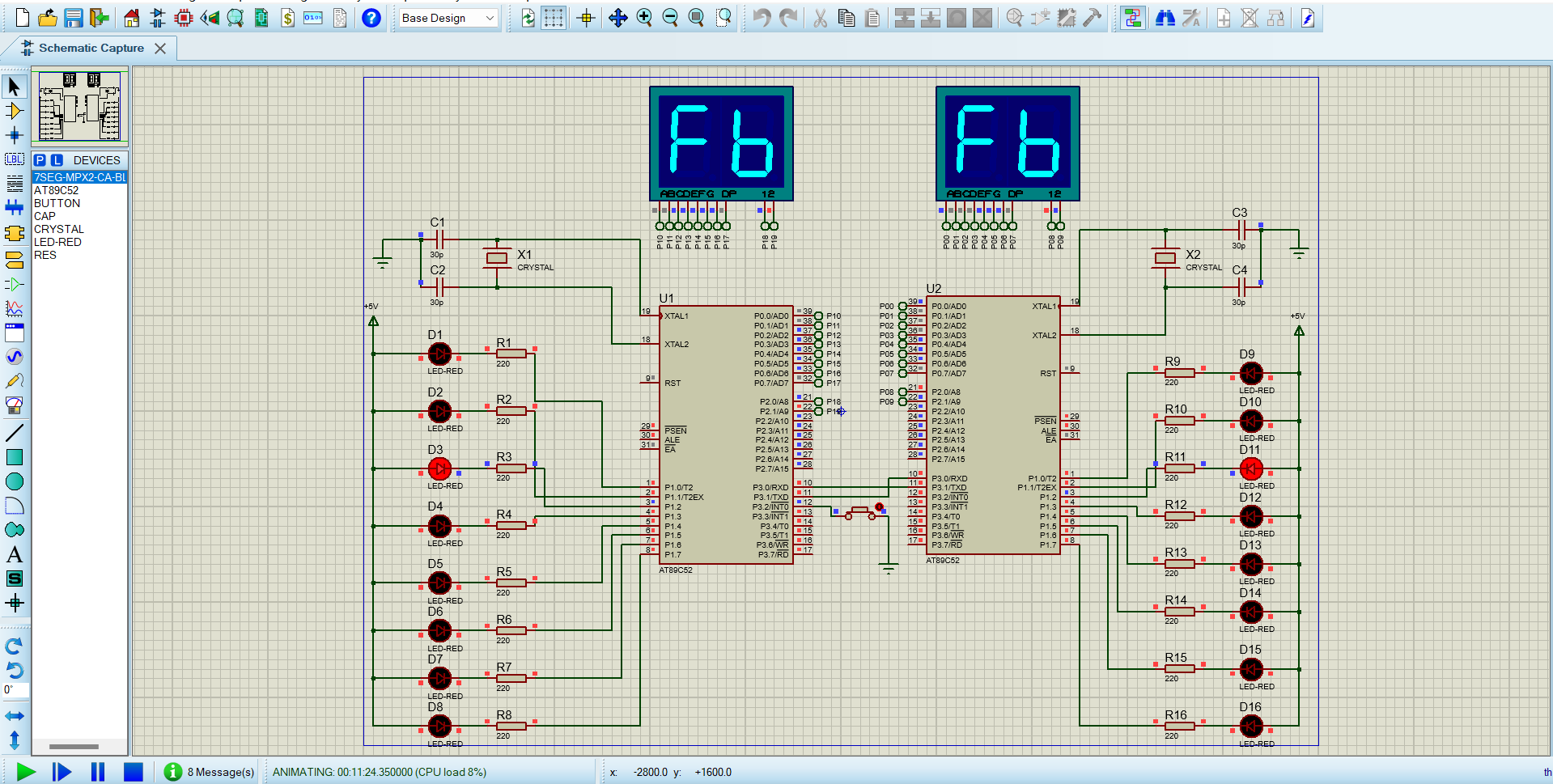The height and width of the screenshot is (784, 1553).
Task: Advance simulation with the Step button
Action: (x=62, y=772)
